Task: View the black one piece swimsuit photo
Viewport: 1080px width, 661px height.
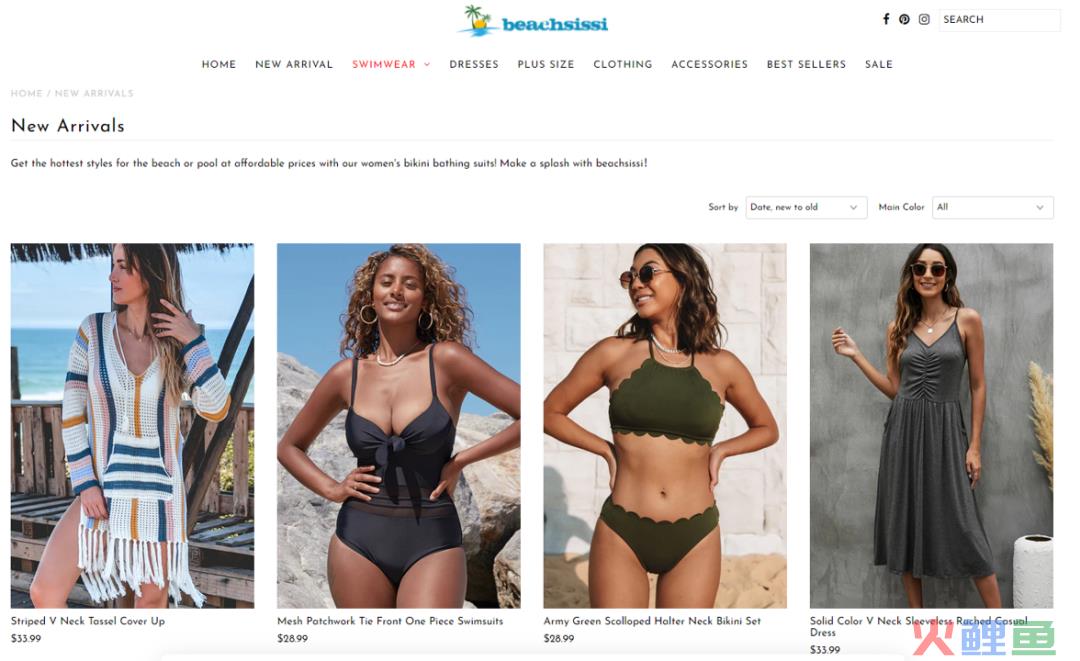Action: (x=399, y=426)
